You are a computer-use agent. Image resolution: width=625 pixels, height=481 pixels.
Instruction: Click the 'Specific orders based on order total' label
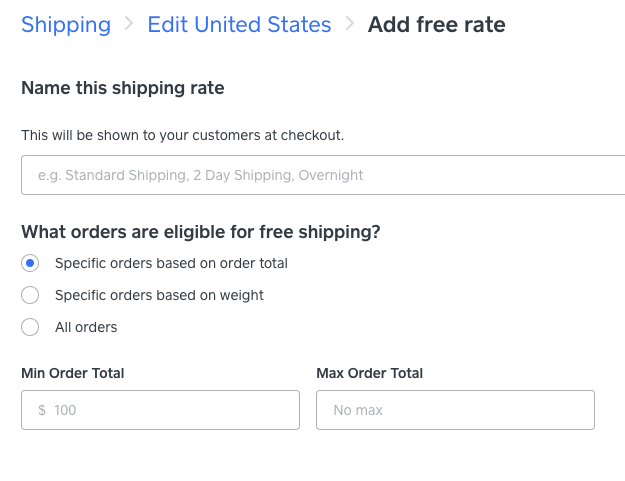[171, 263]
